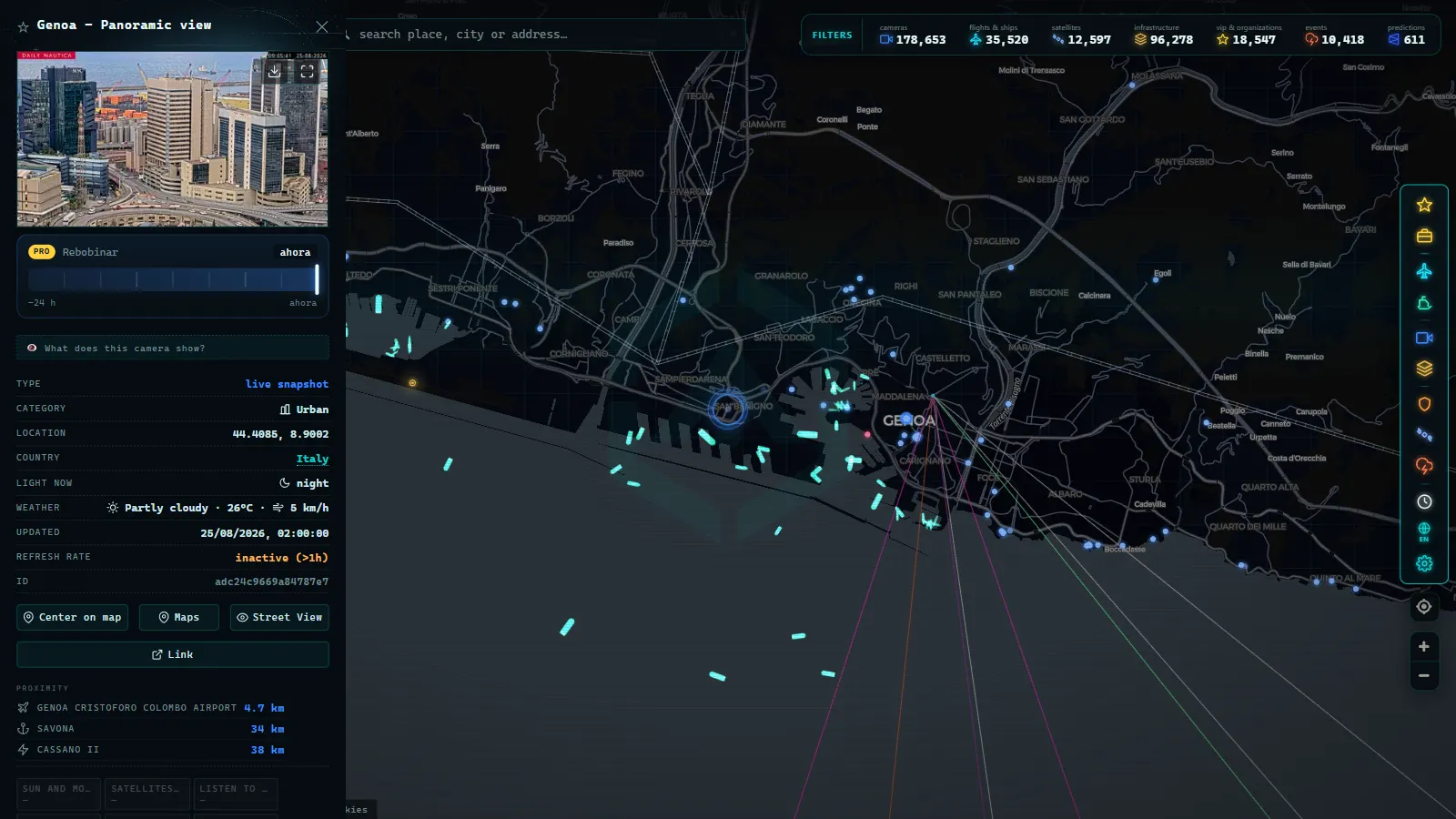Open the language globe EN selector

(1424, 531)
